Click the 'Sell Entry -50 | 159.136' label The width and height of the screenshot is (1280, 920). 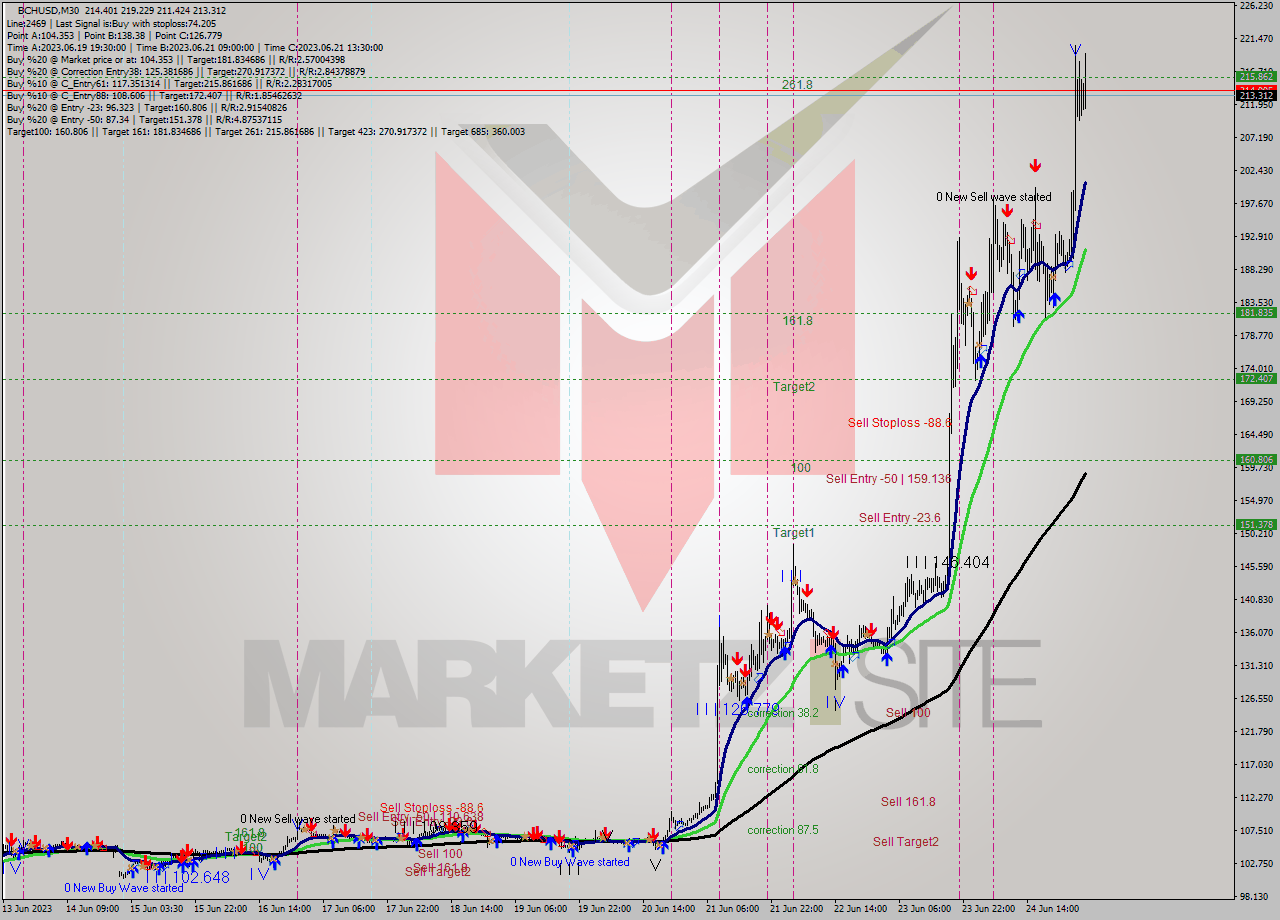888,479
